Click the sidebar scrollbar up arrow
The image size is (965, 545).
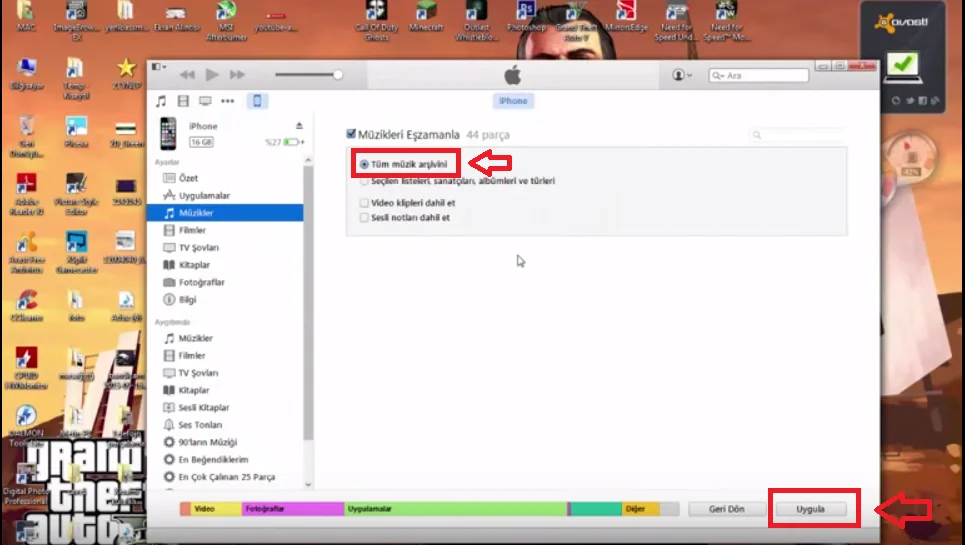[308, 161]
